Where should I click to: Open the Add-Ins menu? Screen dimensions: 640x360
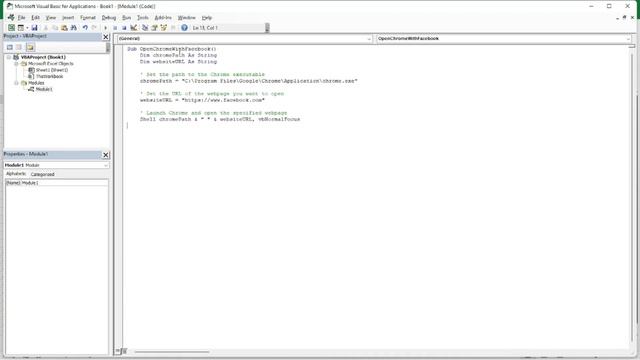(x=163, y=18)
